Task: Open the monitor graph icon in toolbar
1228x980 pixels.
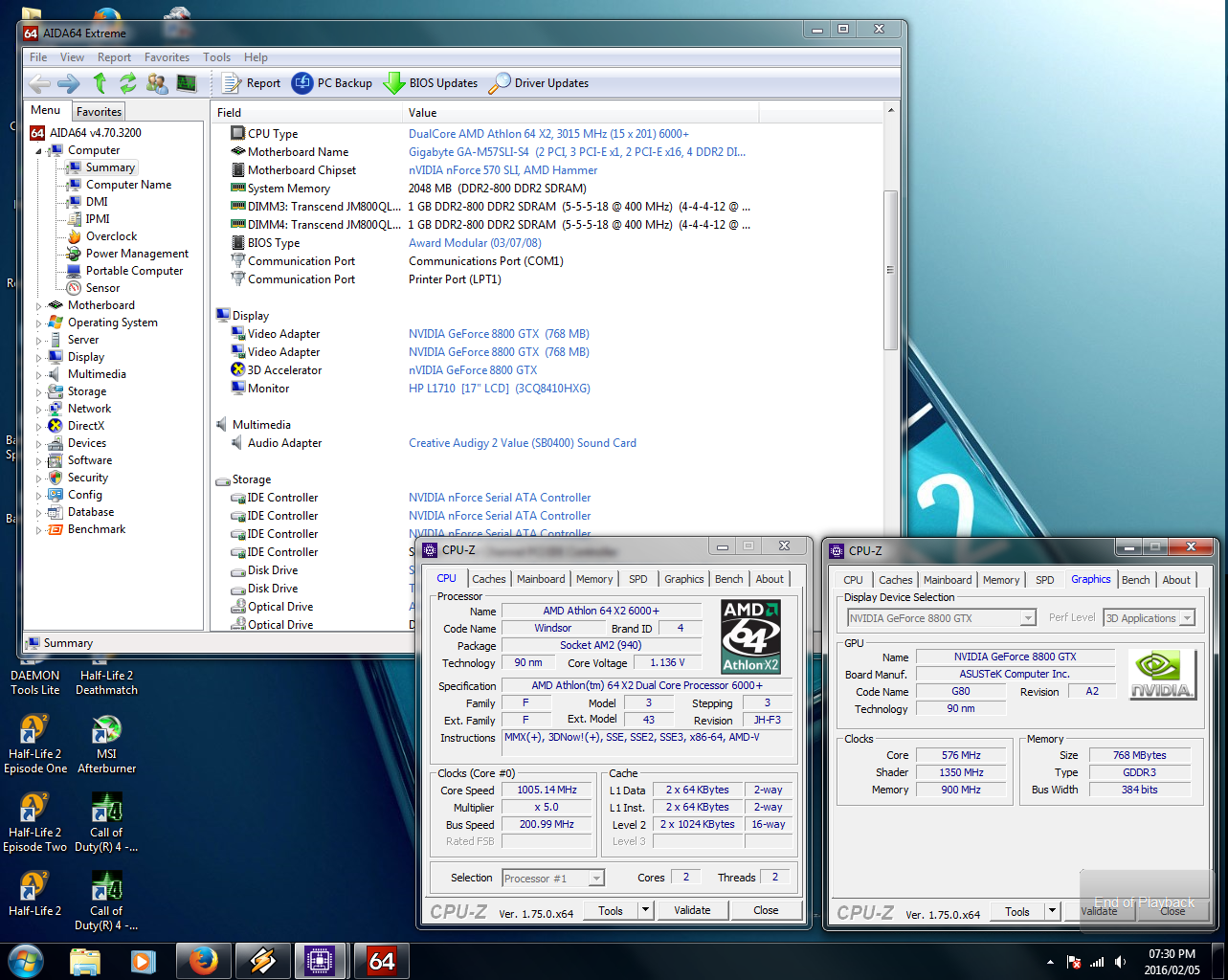Action: pos(187,83)
